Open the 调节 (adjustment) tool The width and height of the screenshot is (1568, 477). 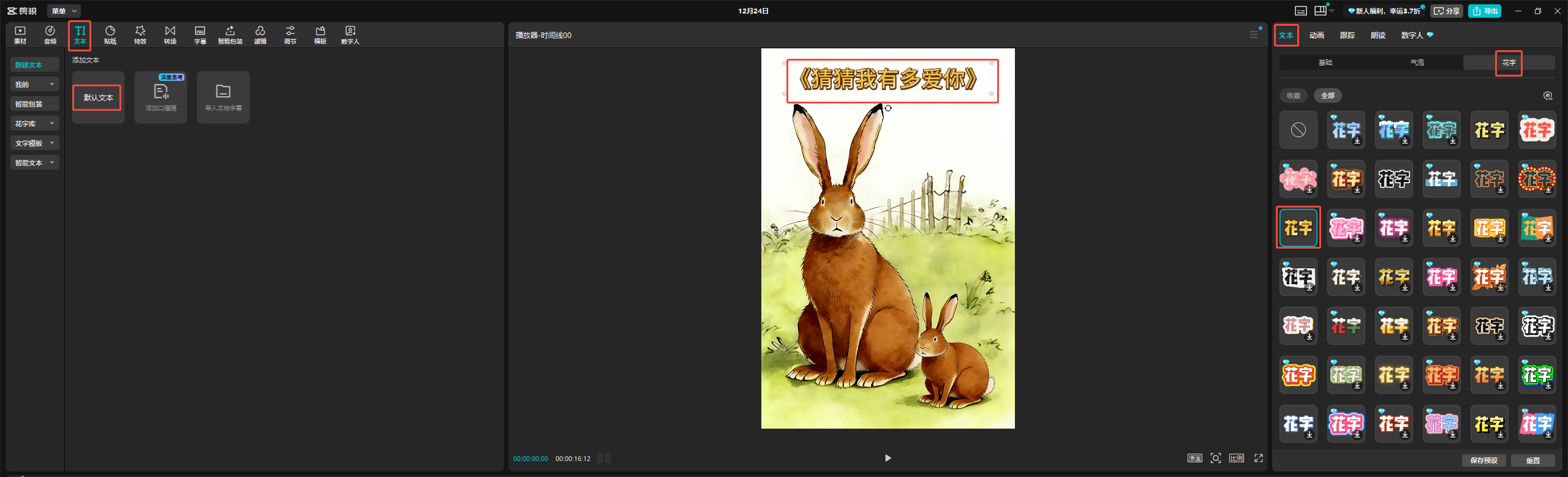pos(290,34)
